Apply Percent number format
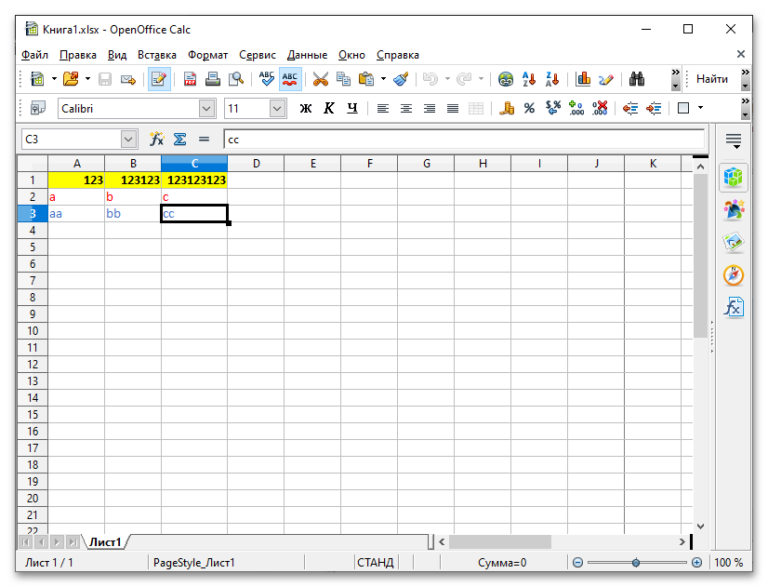 [529, 108]
